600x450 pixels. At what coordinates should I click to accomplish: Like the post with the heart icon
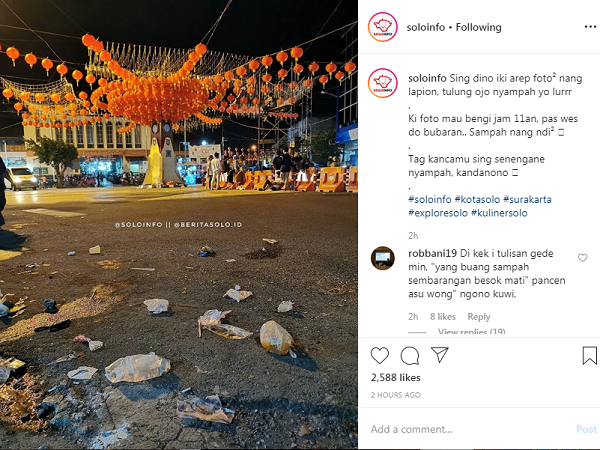pos(380,355)
